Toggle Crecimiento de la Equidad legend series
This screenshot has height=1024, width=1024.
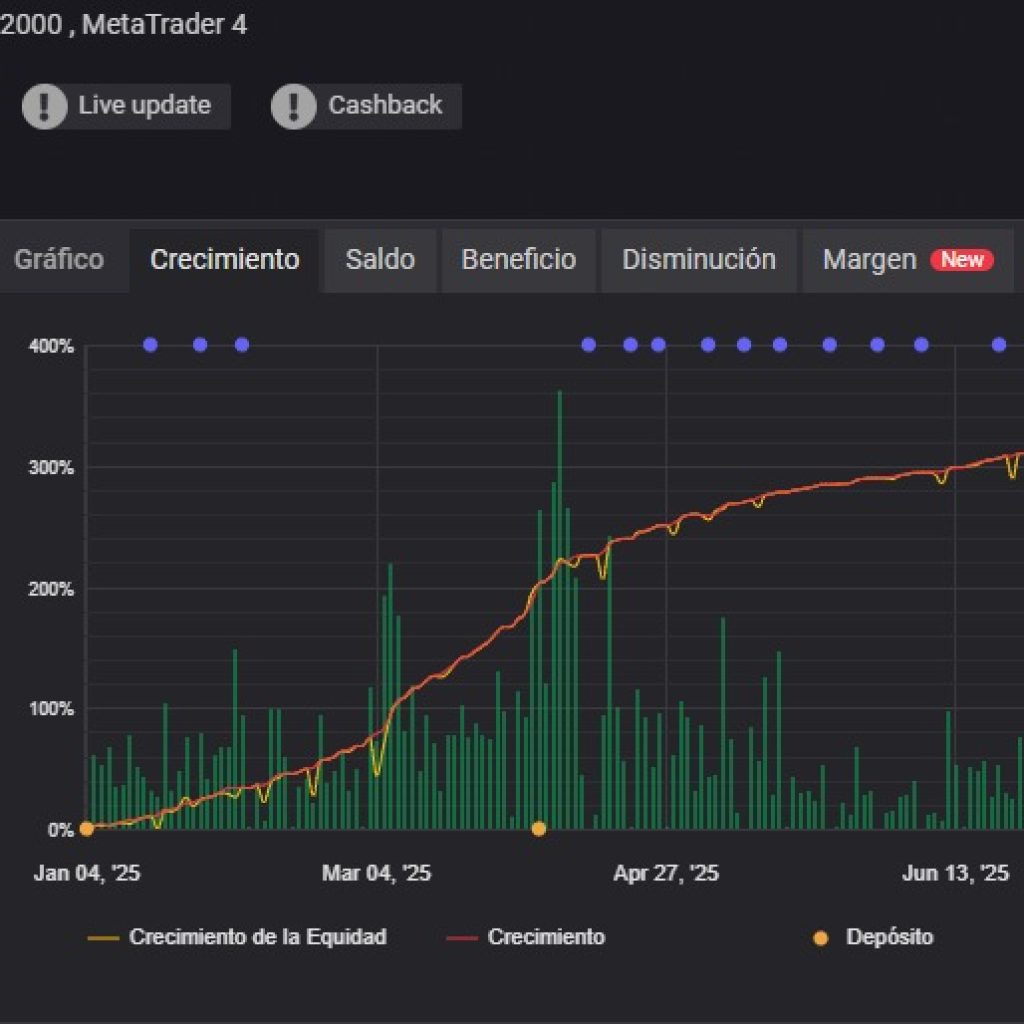tap(257, 937)
